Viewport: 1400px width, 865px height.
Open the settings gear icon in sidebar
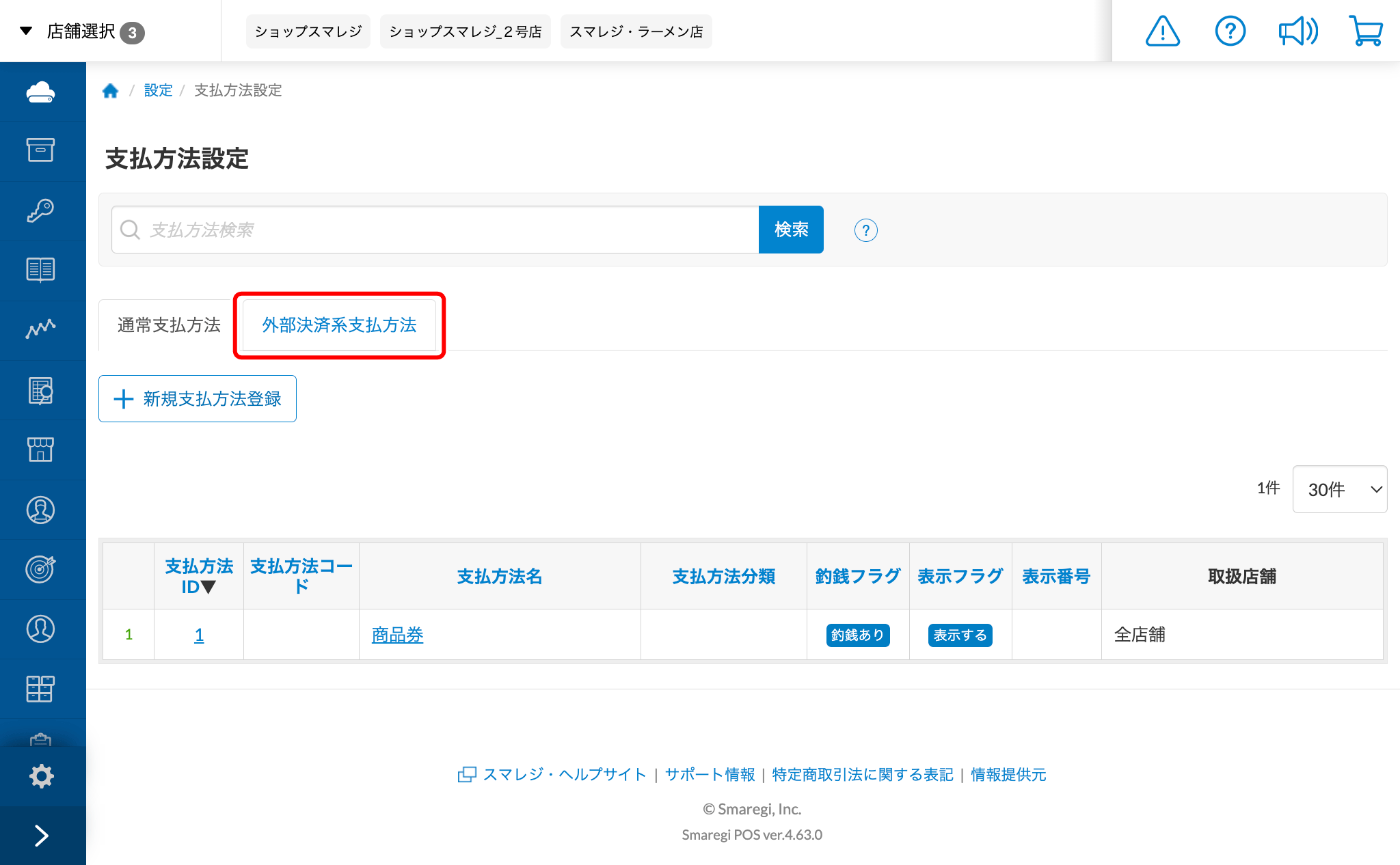click(x=41, y=776)
